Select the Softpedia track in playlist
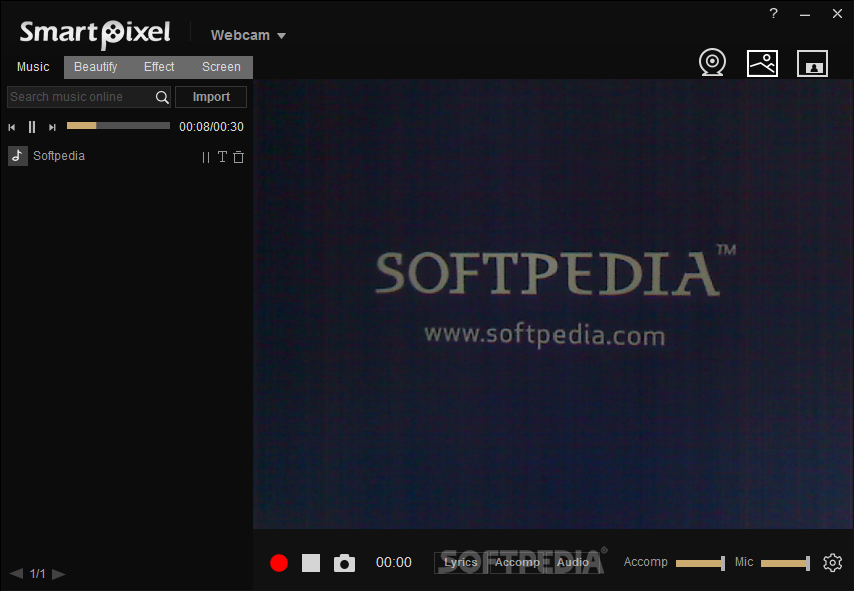854x591 pixels. pyautogui.click(x=126, y=156)
